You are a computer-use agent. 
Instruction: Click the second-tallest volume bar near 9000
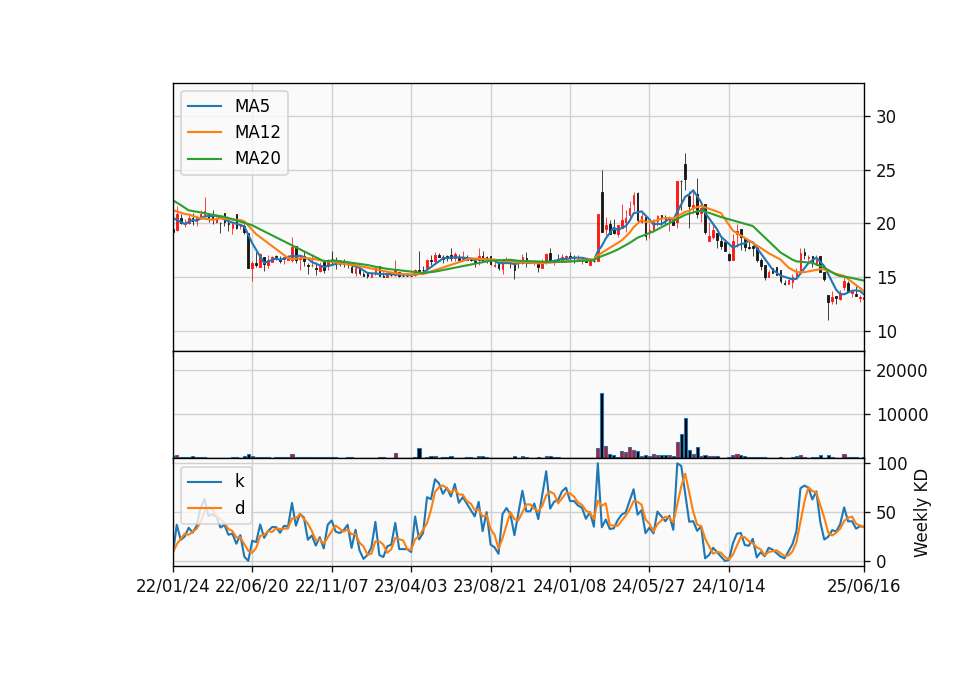tap(686, 438)
